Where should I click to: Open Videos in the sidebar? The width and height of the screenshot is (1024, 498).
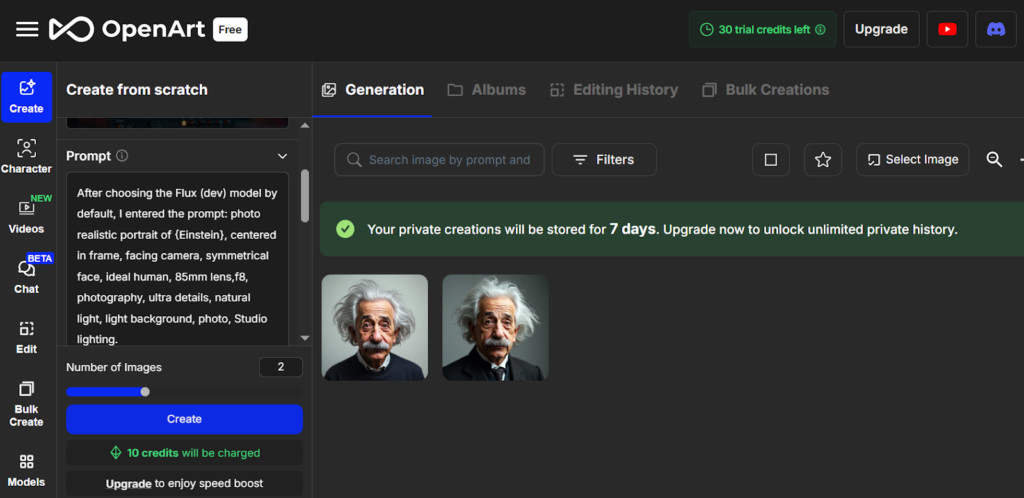[26, 216]
